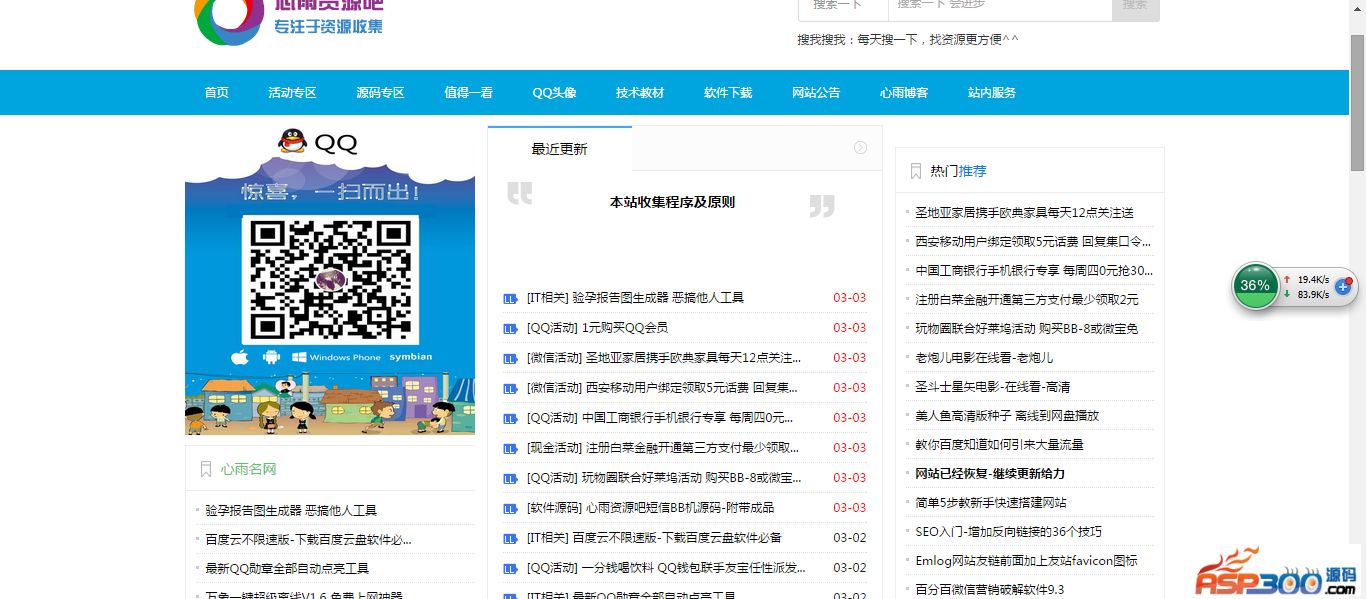Screen dimensions: 1366x599
Task: Click blue tag icon before 1元购买QQ会员
Action: (x=510, y=328)
